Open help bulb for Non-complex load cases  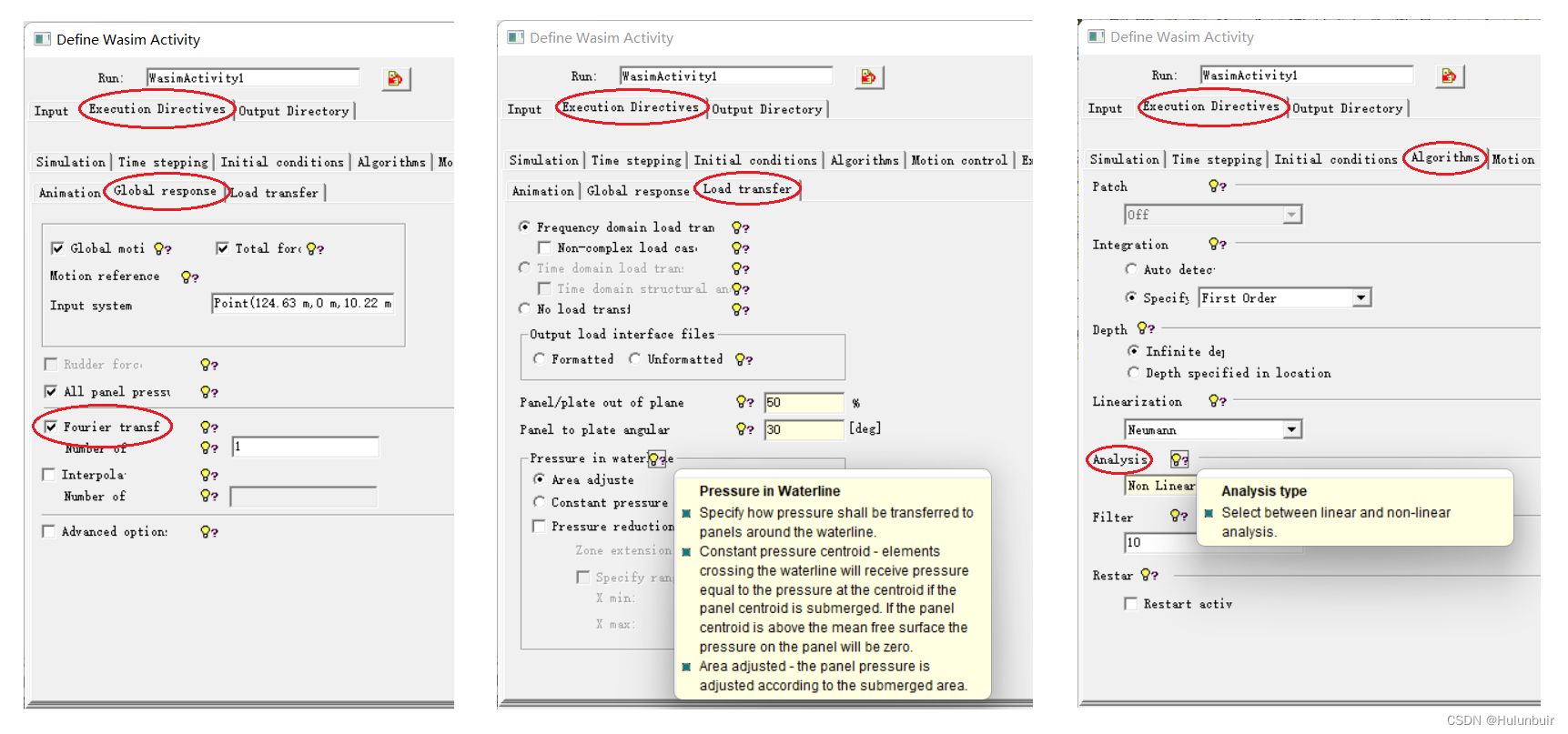coord(741,248)
